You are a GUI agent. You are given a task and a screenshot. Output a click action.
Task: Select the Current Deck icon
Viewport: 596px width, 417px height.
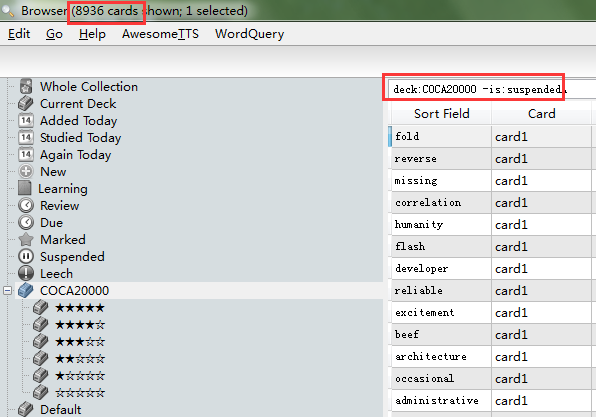pyautogui.click(x=26, y=103)
